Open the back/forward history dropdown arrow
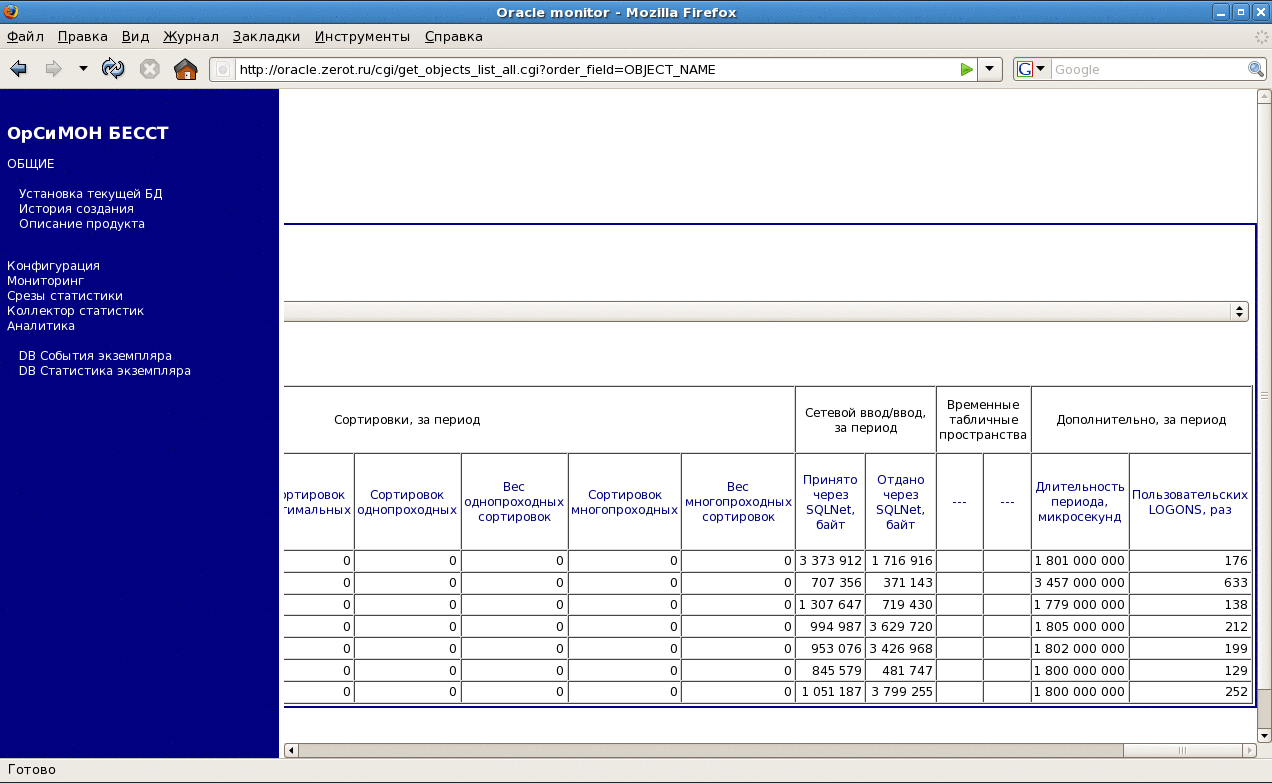The image size is (1272, 783). [83, 69]
